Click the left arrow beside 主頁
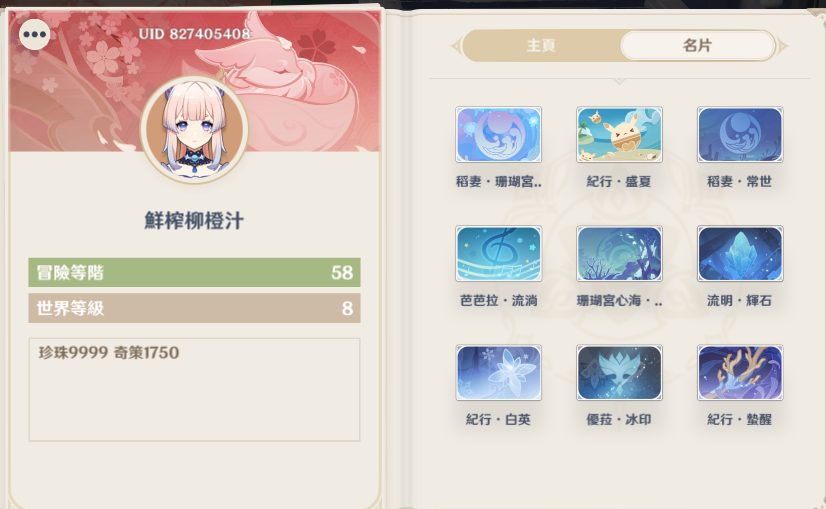 455,46
